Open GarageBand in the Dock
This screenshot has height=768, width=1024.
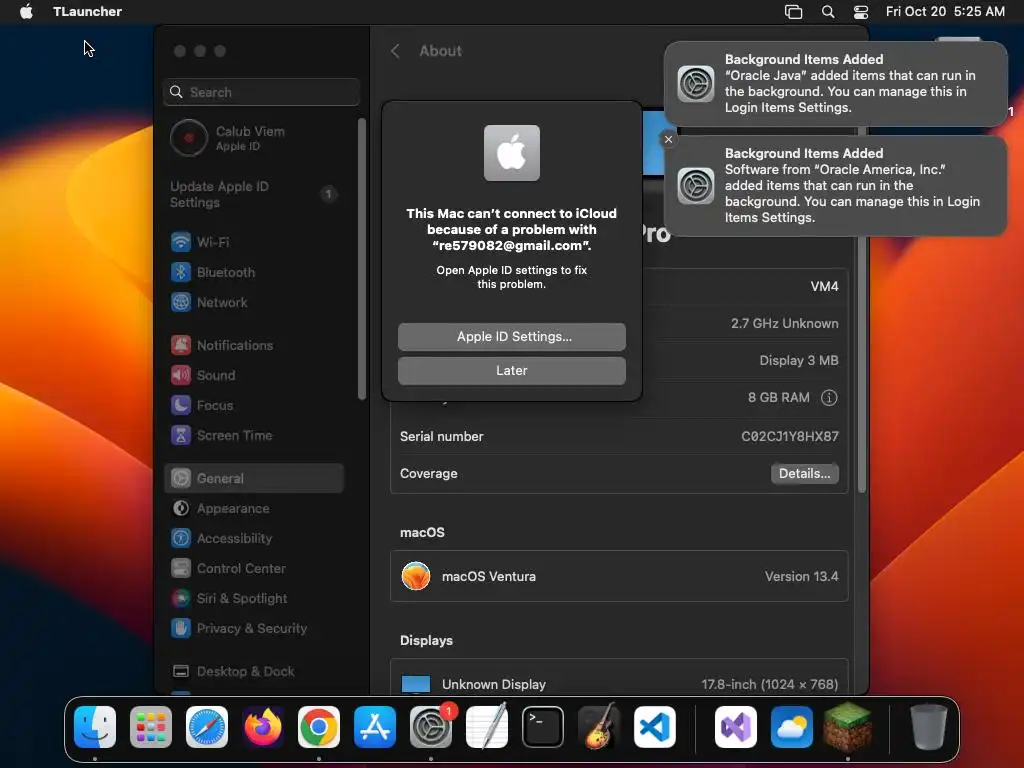pyautogui.click(x=598, y=727)
